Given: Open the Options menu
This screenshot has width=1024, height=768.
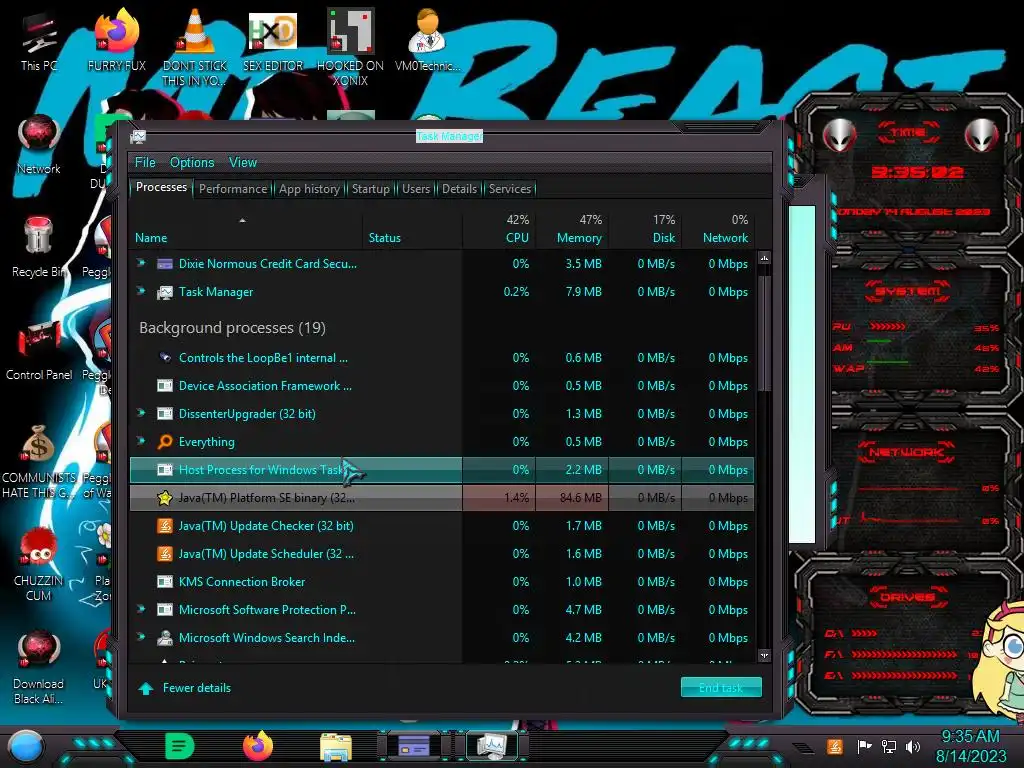Looking at the screenshot, I should (x=192, y=163).
